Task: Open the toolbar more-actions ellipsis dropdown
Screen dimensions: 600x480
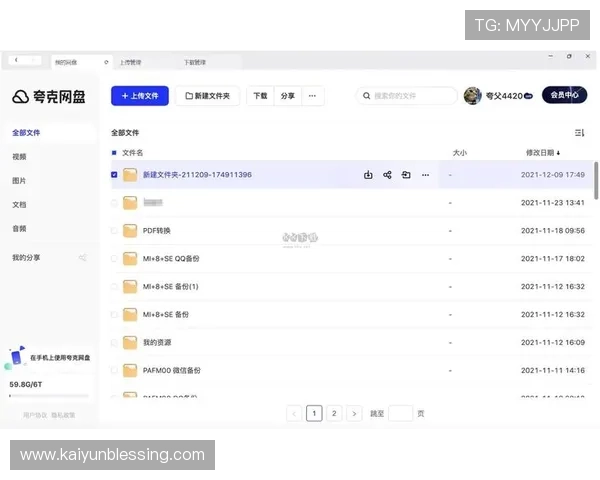Action: click(312, 96)
